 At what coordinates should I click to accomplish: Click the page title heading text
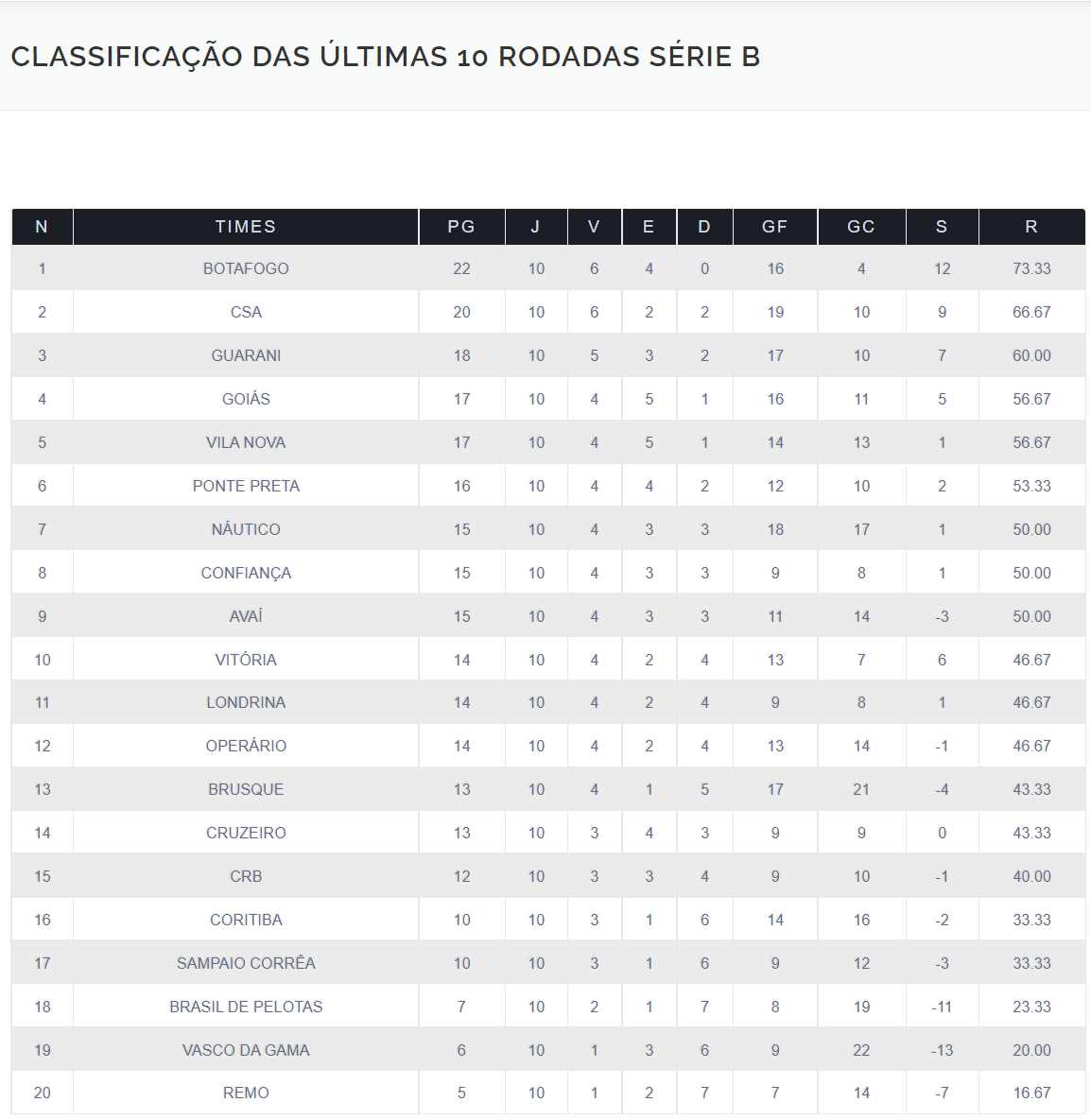(386, 57)
